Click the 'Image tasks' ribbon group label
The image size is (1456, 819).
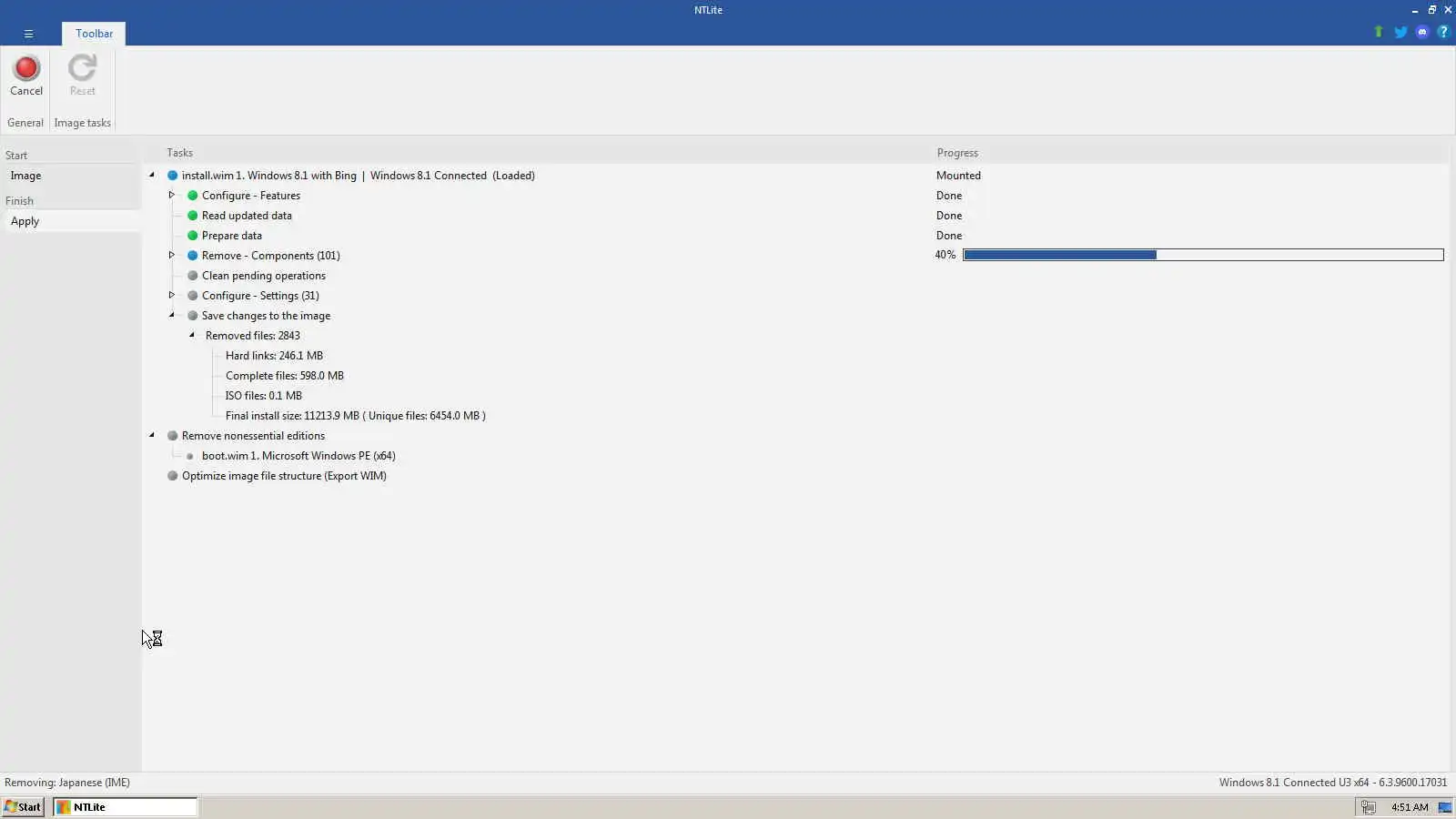(x=83, y=123)
